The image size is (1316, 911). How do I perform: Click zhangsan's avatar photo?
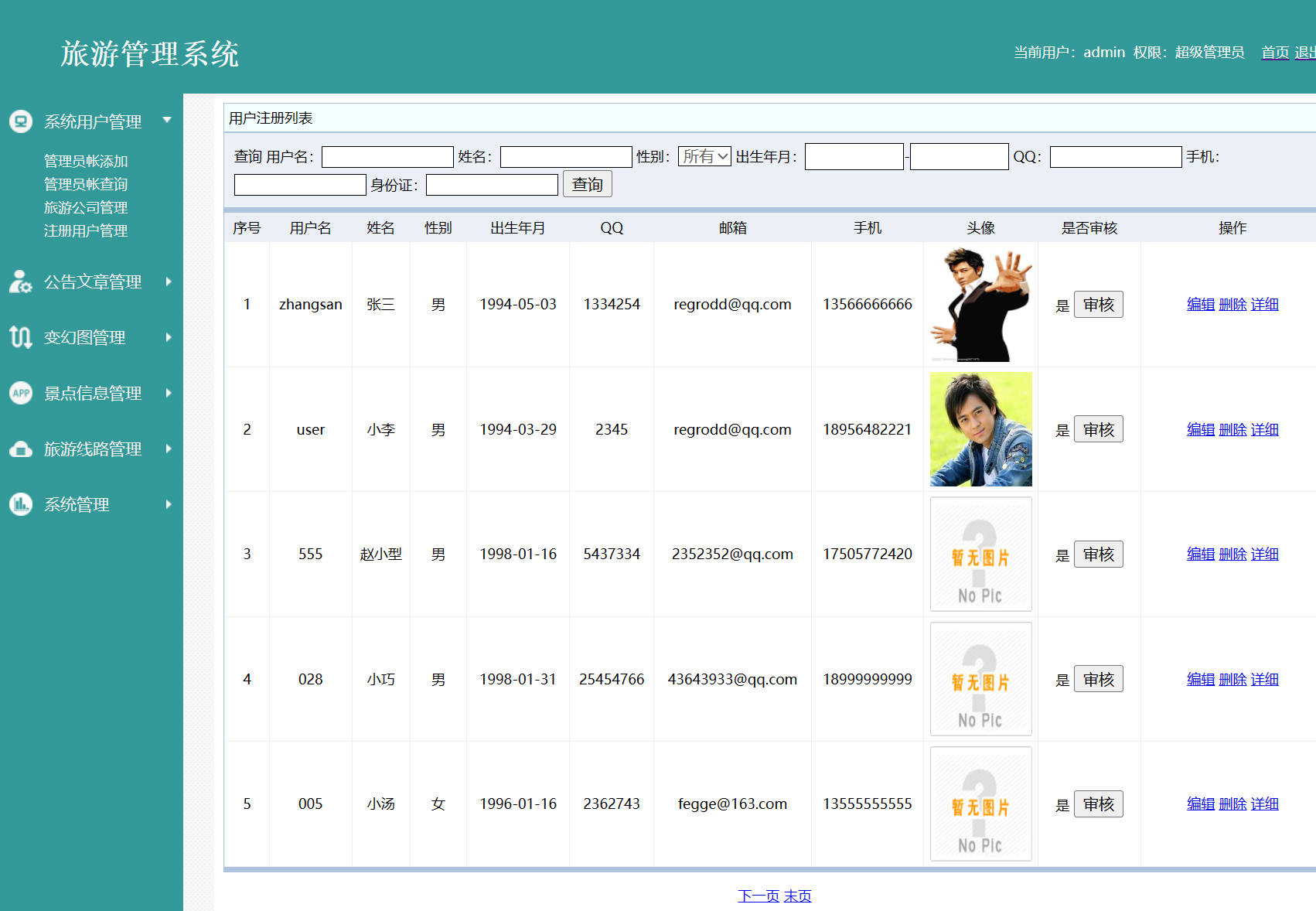click(x=980, y=304)
